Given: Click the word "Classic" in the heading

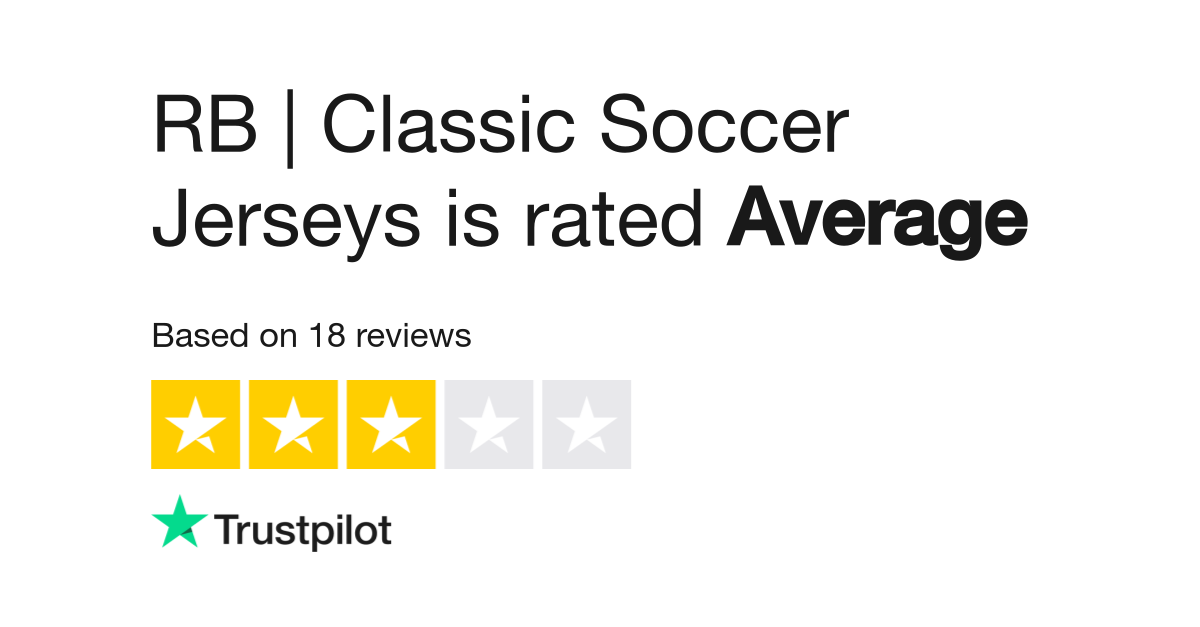Looking at the screenshot, I should click(449, 128).
